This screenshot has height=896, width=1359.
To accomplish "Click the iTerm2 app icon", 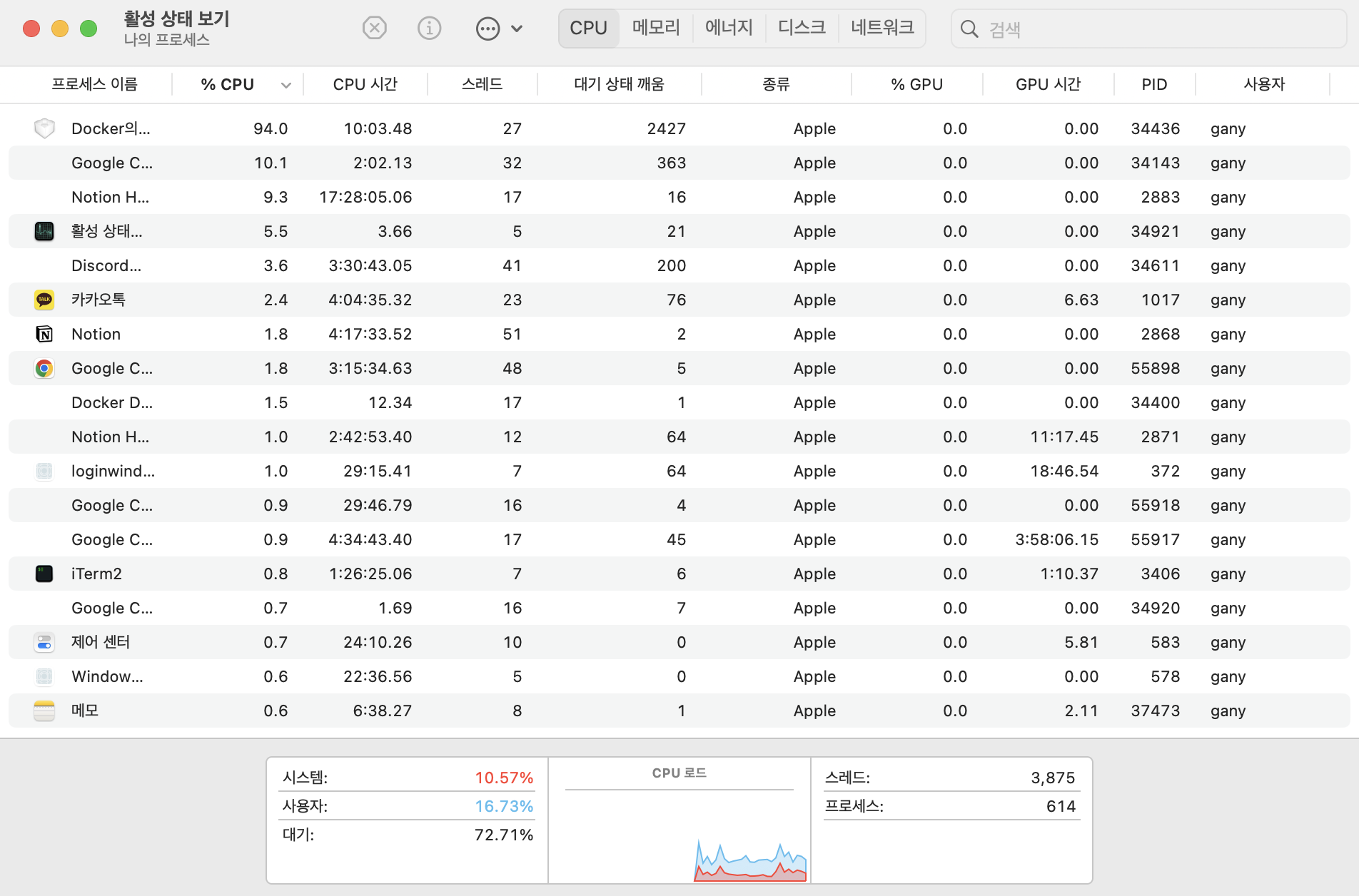I will pyautogui.click(x=44, y=574).
